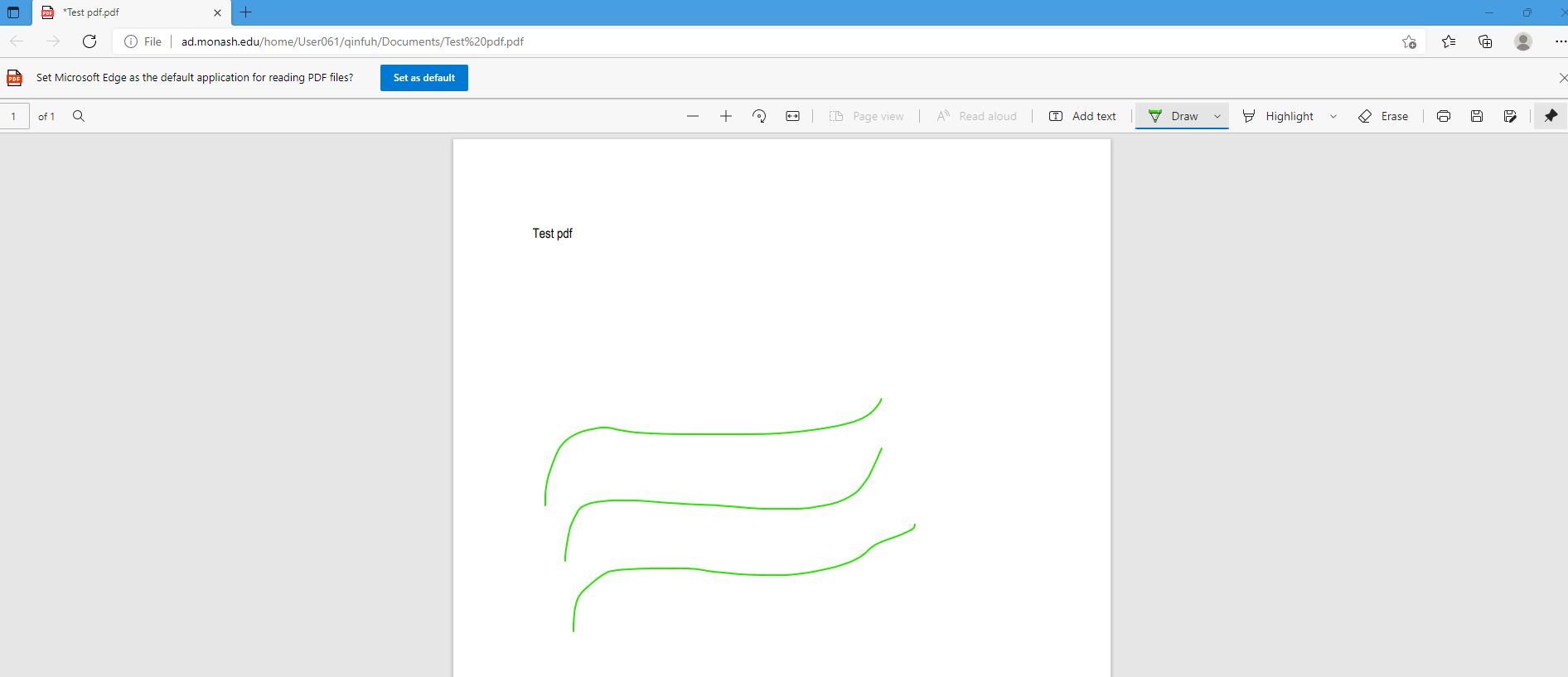The width and height of the screenshot is (1568, 677).
Task: Close the Test pdf.pdf tab
Action: 217,12
